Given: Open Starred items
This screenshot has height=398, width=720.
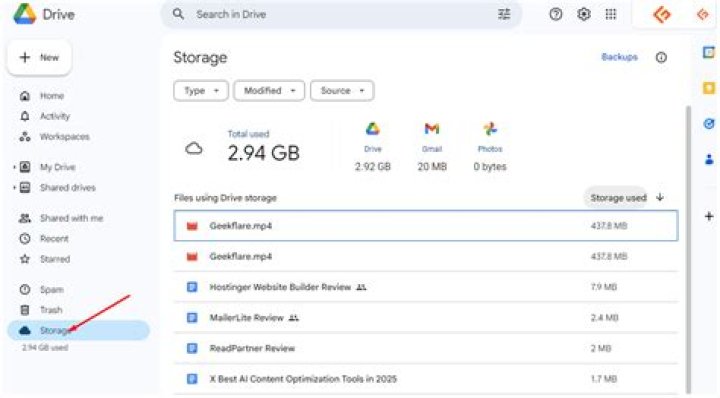Looking at the screenshot, I should point(55,259).
